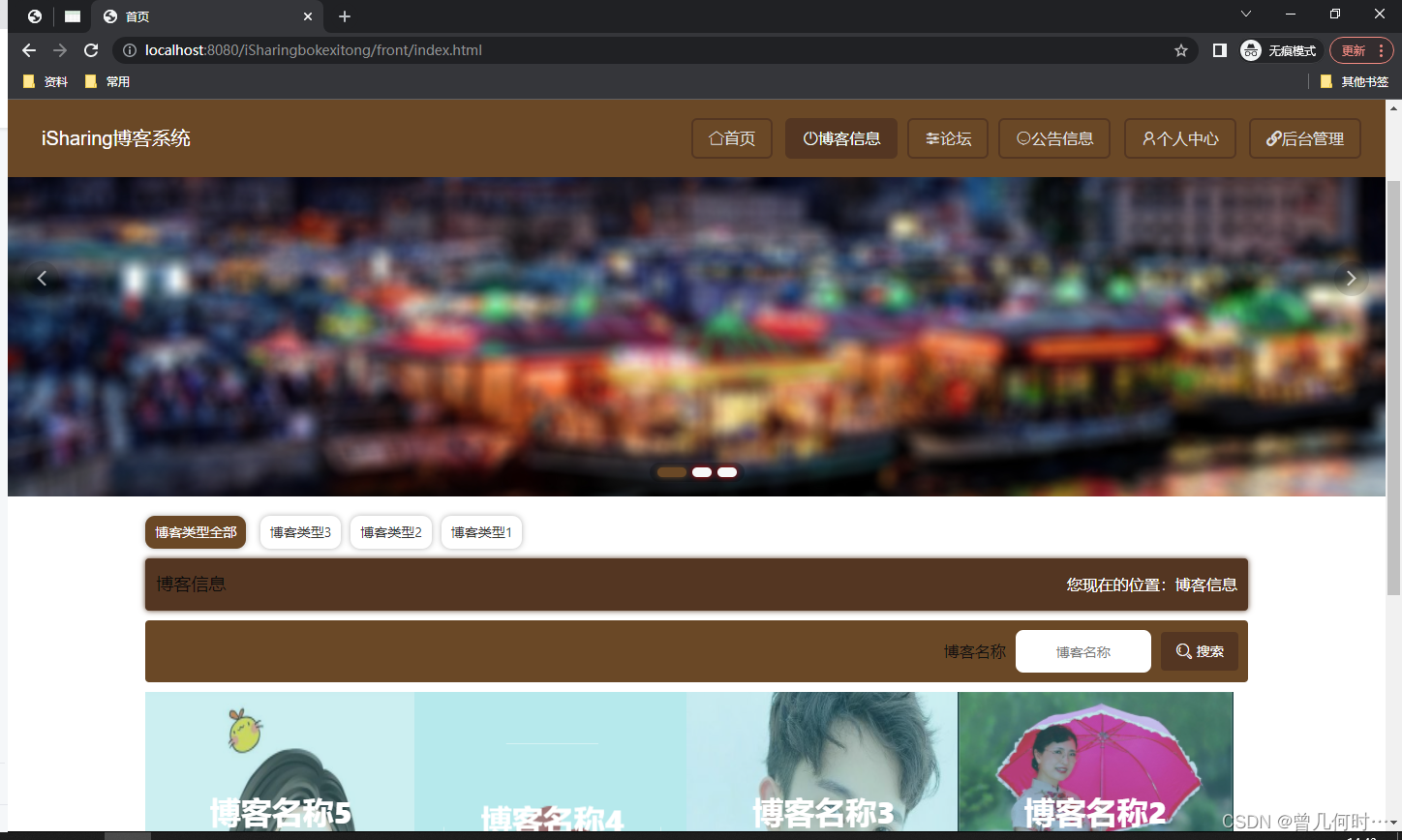Screen dimensions: 1402x840
Task: Advance the carousel with the right arrow
Action: [1351, 278]
